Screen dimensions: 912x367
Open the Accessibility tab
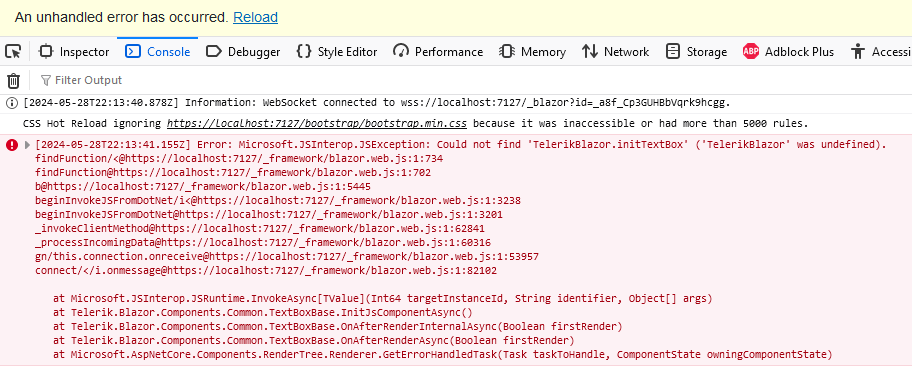click(x=880, y=52)
